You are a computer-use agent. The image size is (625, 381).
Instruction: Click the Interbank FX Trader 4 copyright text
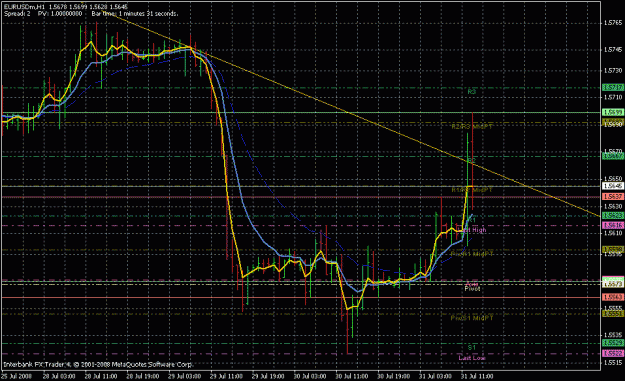[x=98, y=364]
